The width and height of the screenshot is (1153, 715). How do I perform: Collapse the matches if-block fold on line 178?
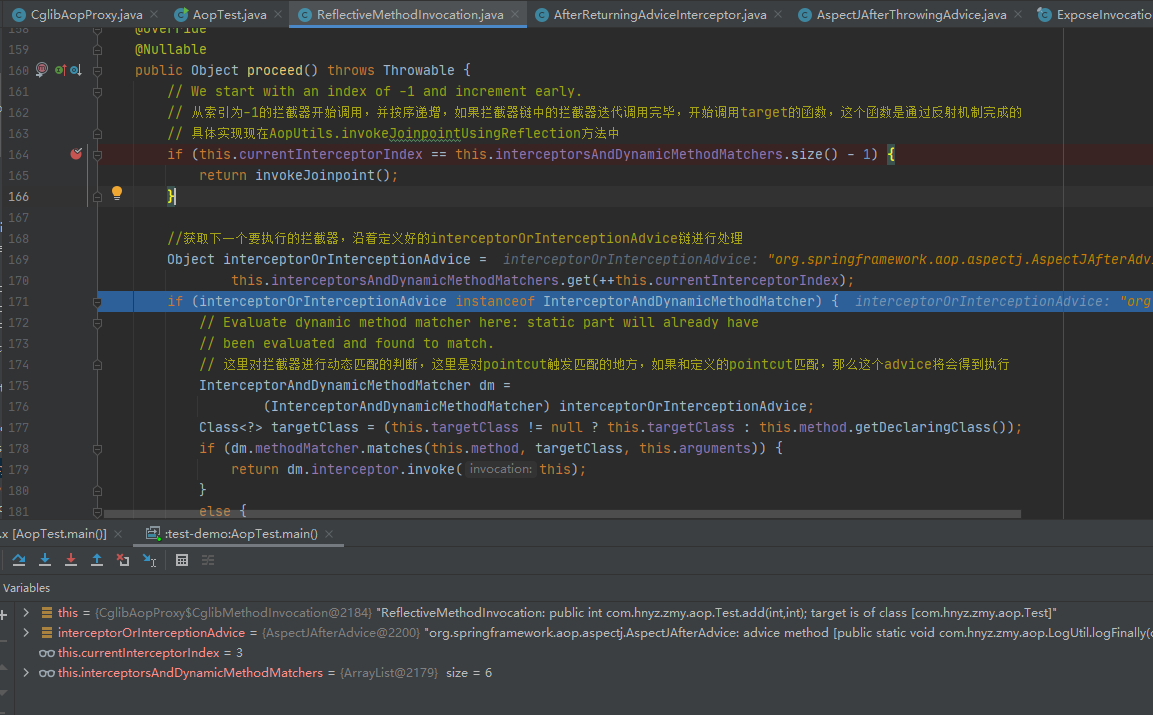point(97,449)
